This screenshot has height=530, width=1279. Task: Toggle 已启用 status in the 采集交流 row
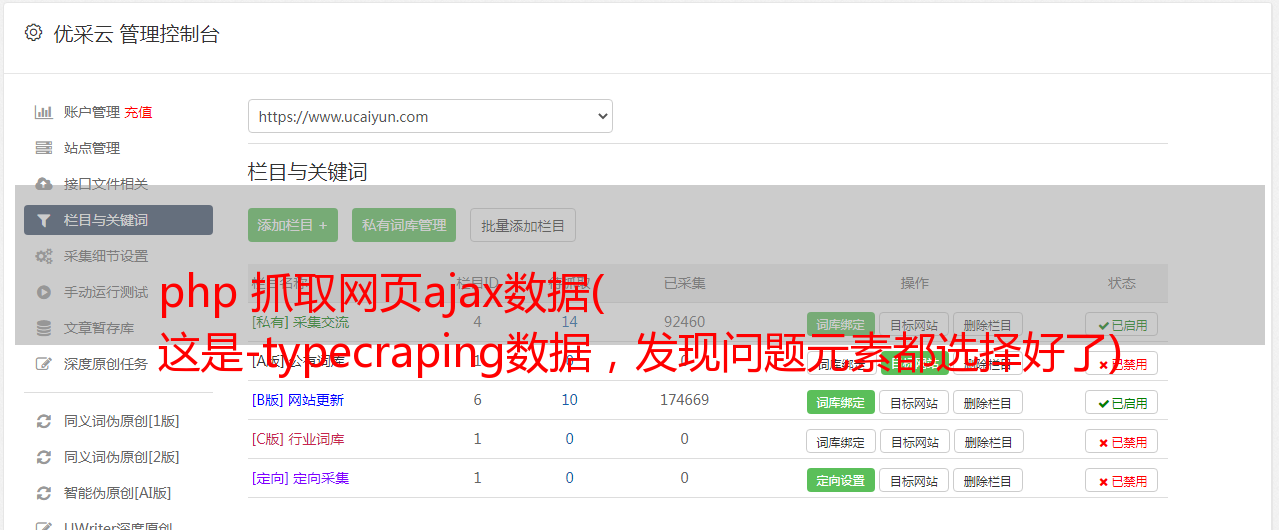pyautogui.click(x=1121, y=324)
